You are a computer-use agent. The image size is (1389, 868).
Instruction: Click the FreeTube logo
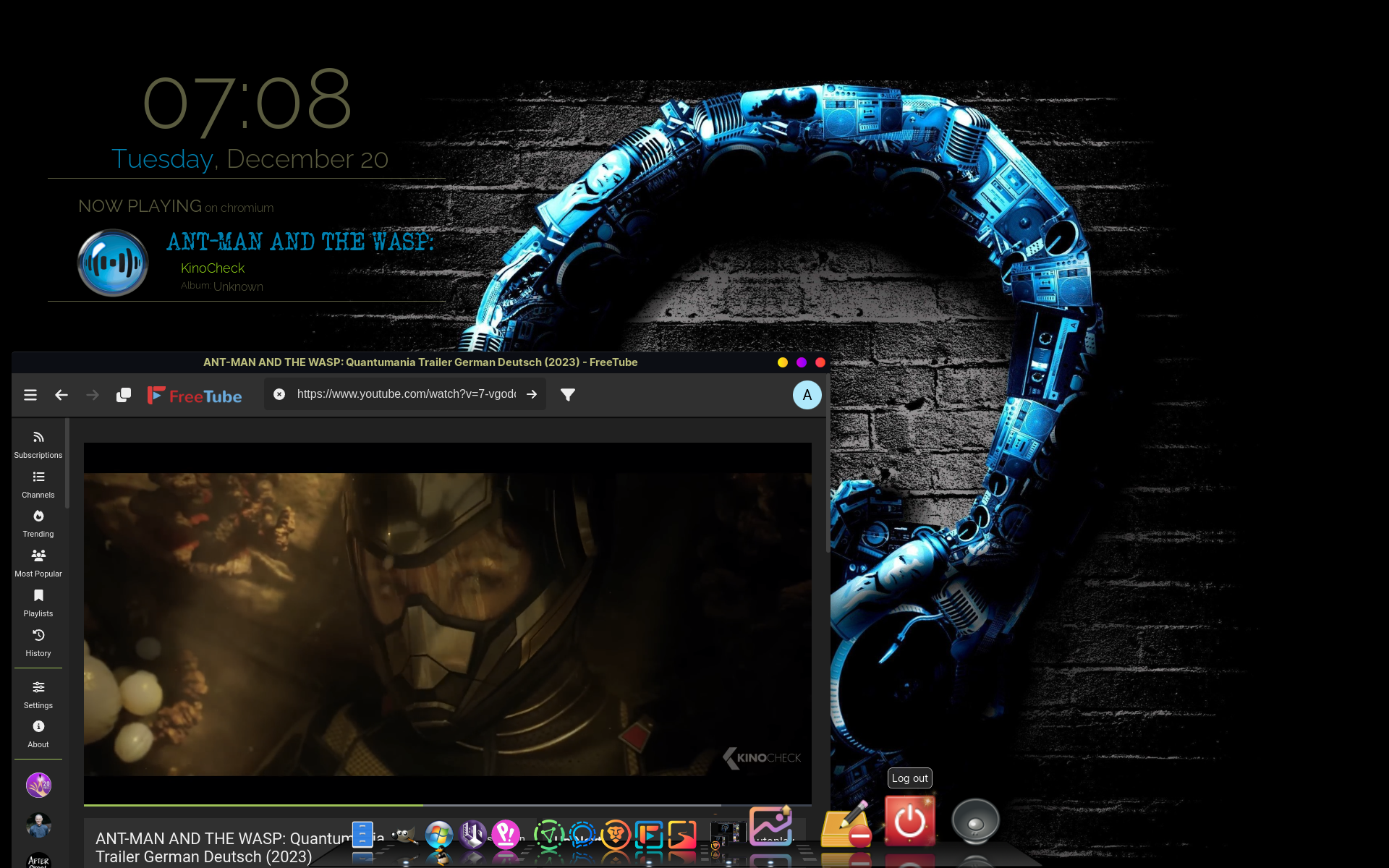pos(195,396)
